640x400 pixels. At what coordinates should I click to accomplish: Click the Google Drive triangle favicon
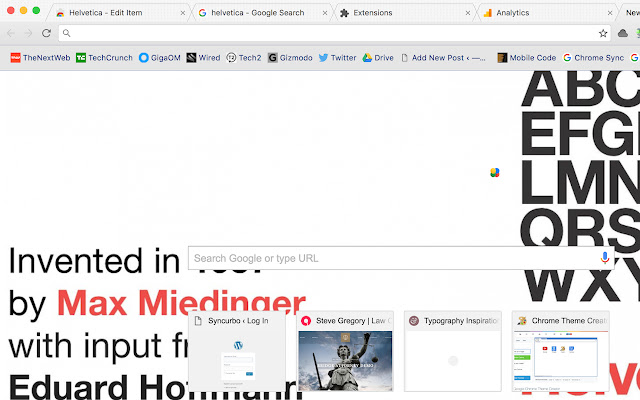tap(367, 58)
